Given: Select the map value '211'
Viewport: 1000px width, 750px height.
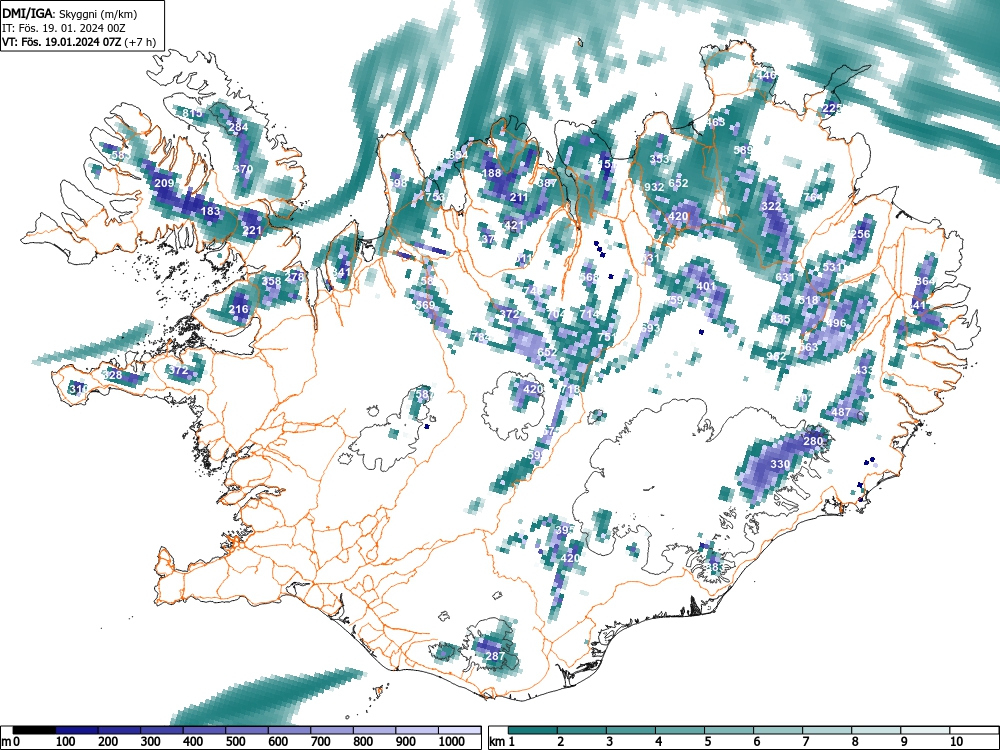Looking at the screenshot, I should 519,197.
